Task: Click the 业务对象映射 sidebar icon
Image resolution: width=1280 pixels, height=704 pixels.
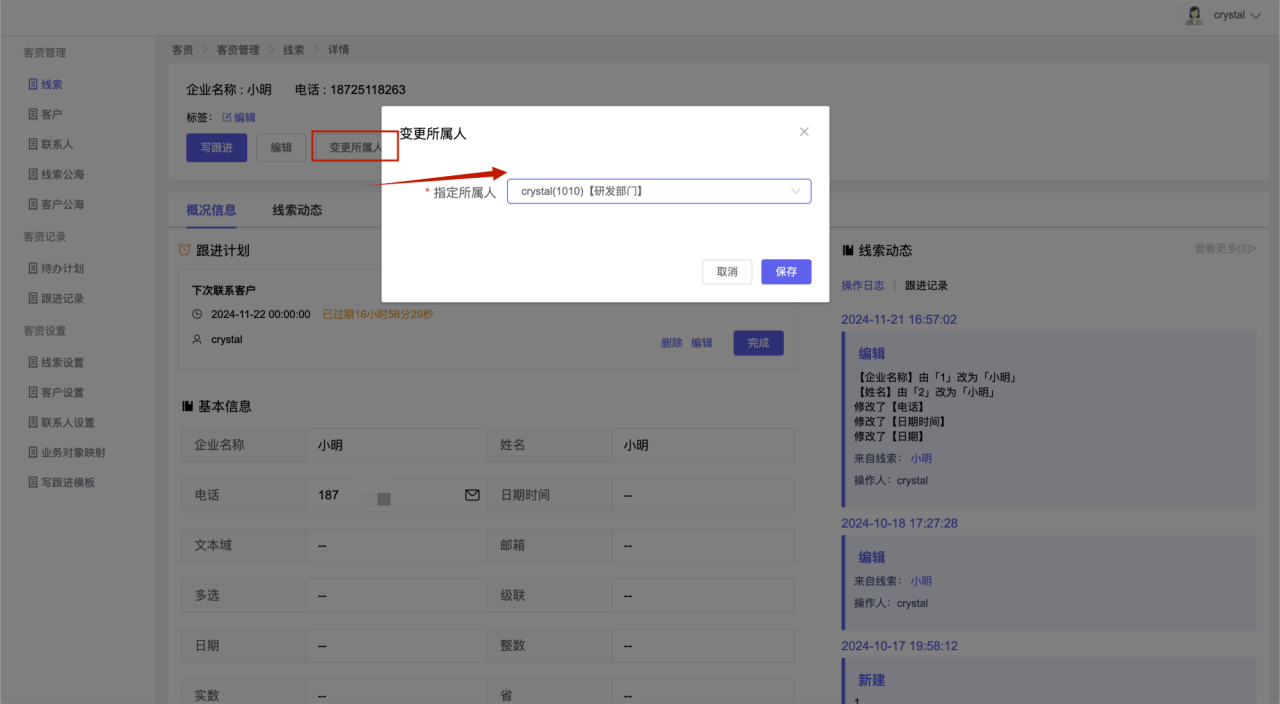Action: [x=33, y=452]
